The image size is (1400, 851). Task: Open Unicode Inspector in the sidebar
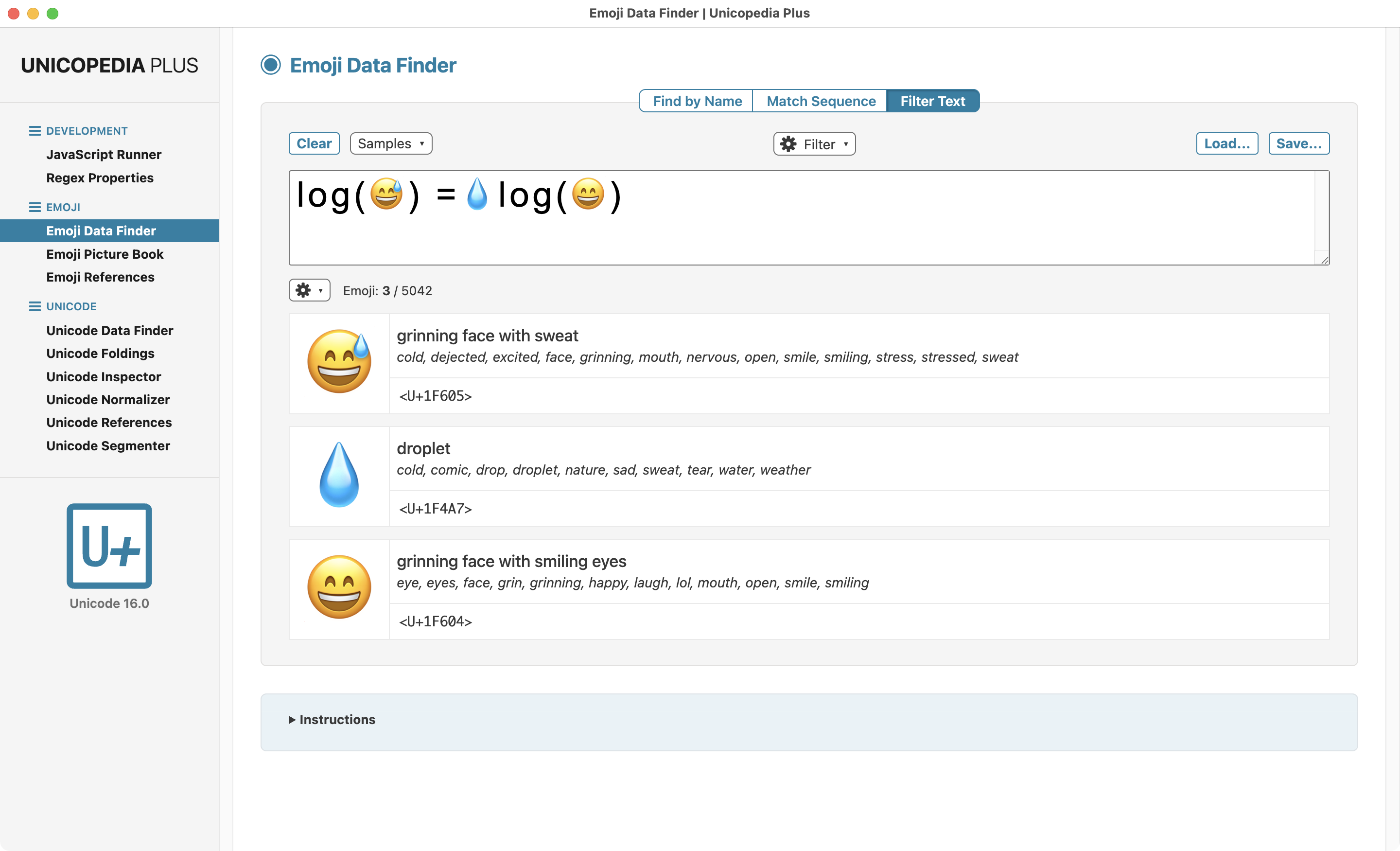point(104,376)
